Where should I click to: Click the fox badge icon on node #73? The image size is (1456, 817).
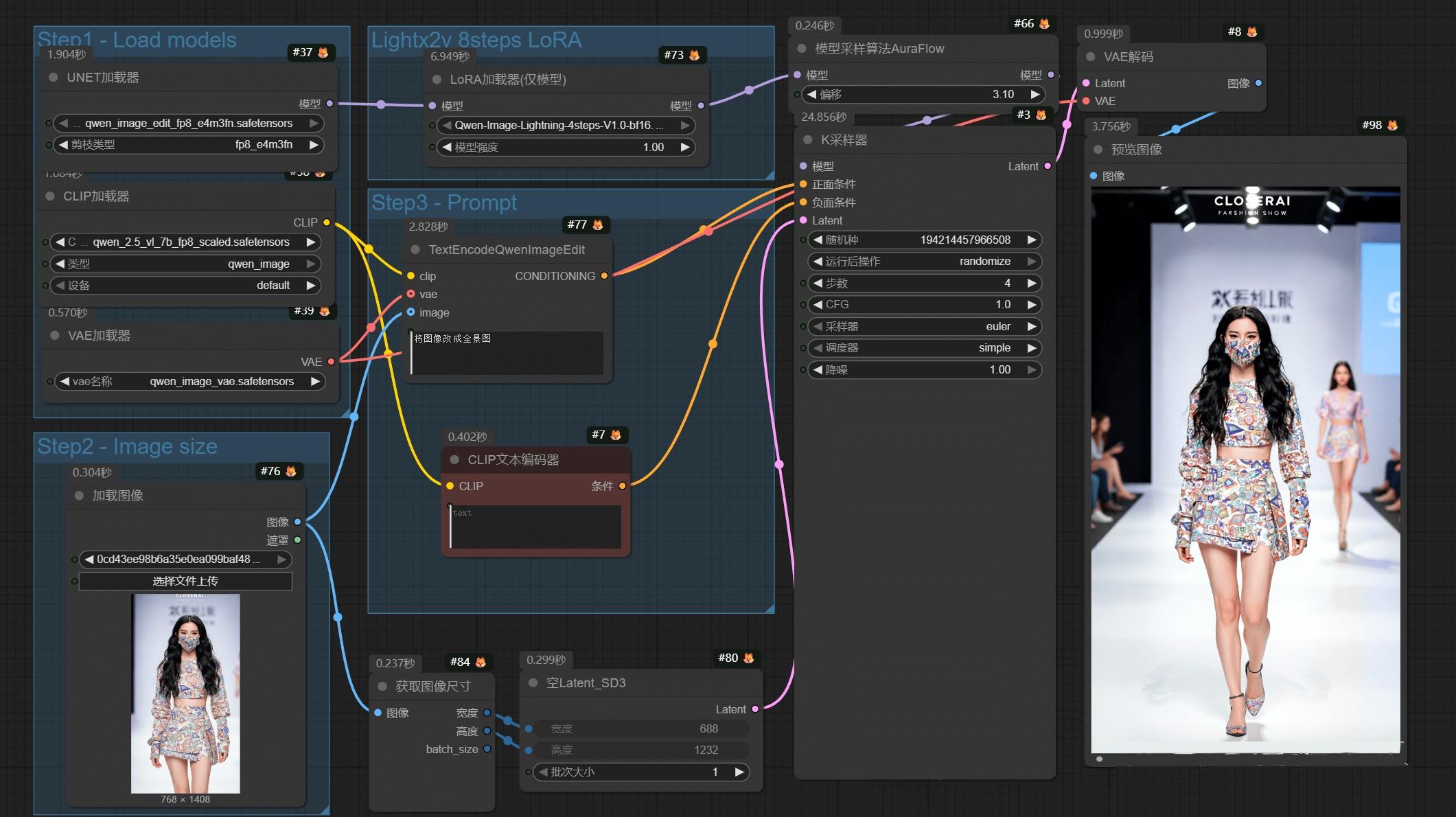(x=695, y=55)
